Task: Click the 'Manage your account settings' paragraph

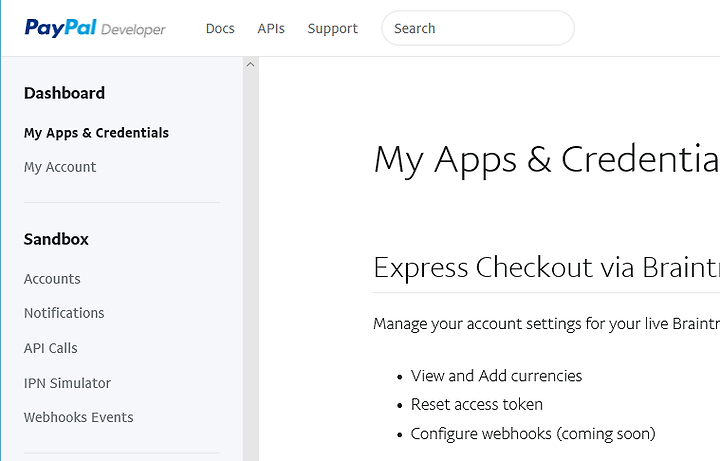Action: (546, 324)
